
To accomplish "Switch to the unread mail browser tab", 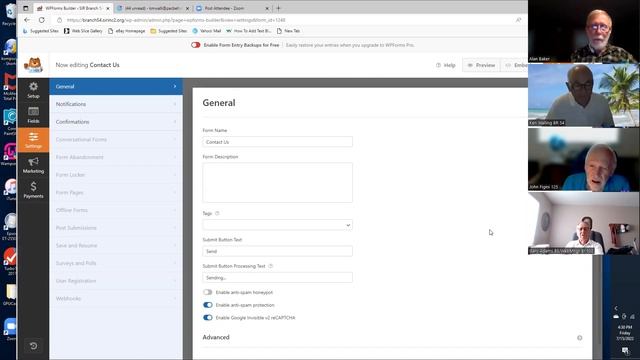I will pyautogui.click(x=153, y=8).
